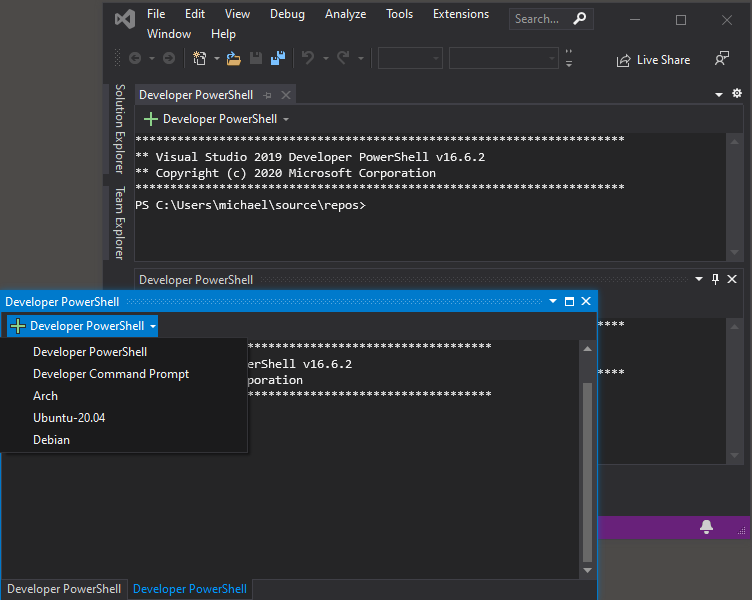Screen dimensions: 752x600
Task: Open the Debug menu
Action: click(x=287, y=14)
